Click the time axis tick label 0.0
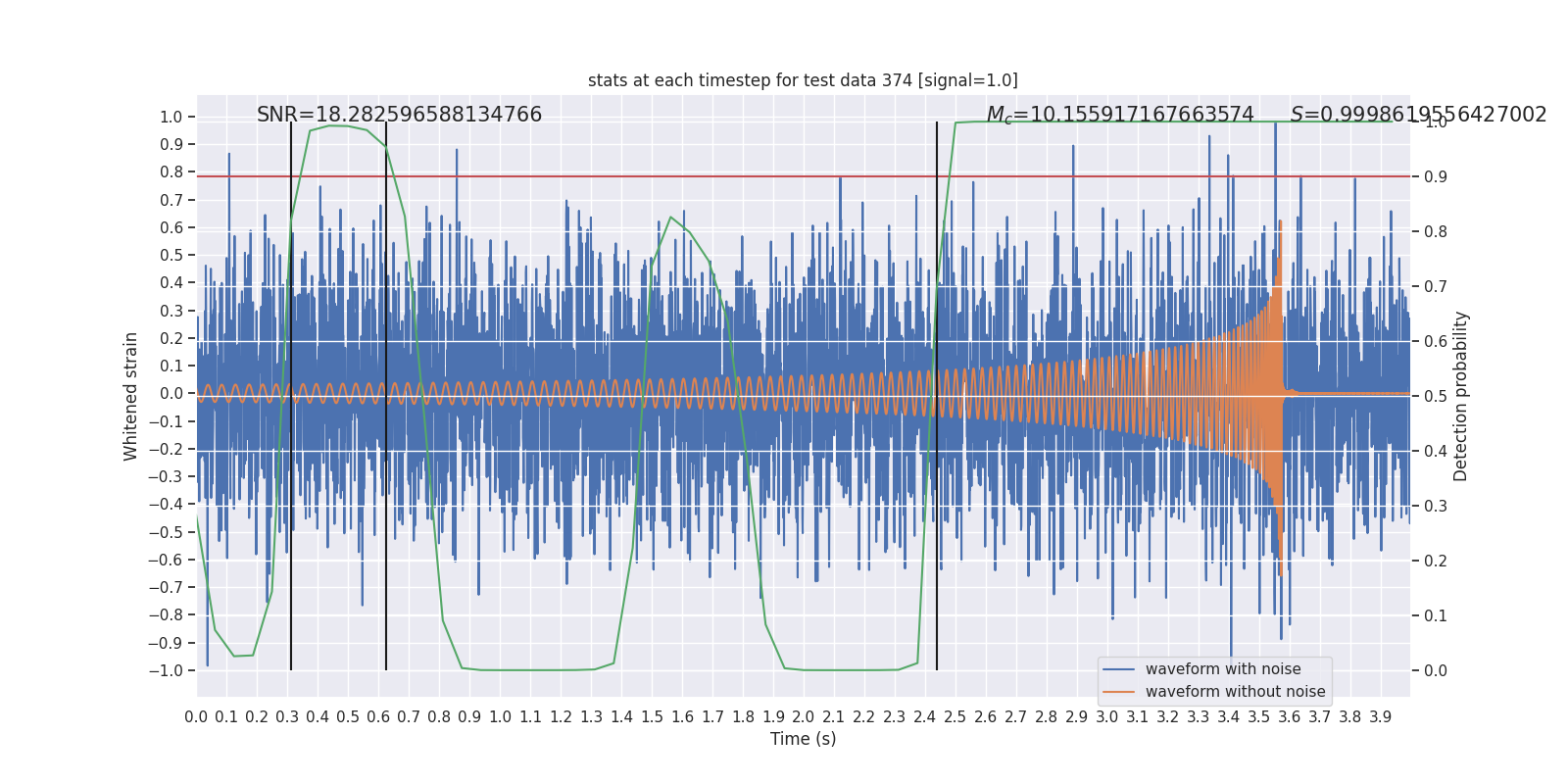1568x784 pixels. pyautogui.click(x=196, y=717)
